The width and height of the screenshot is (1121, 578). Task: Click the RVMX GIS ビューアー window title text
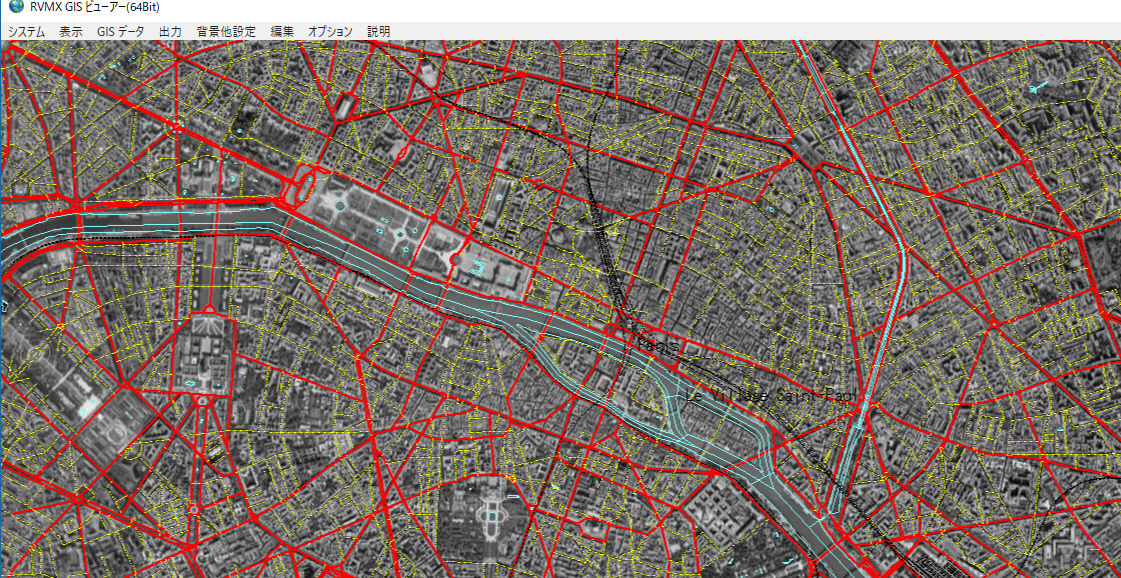click(95, 7)
